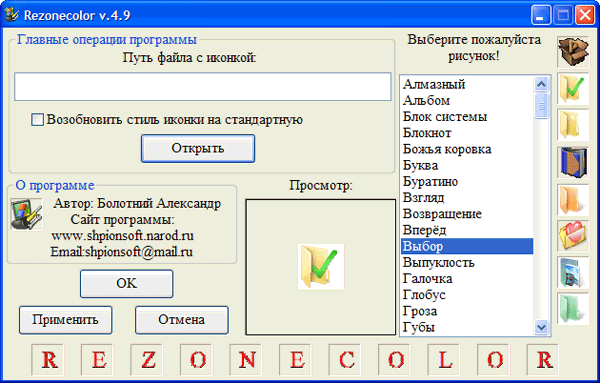Select Взгляд in the list
The width and height of the screenshot is (600, 383).
(x=467, y=198)
